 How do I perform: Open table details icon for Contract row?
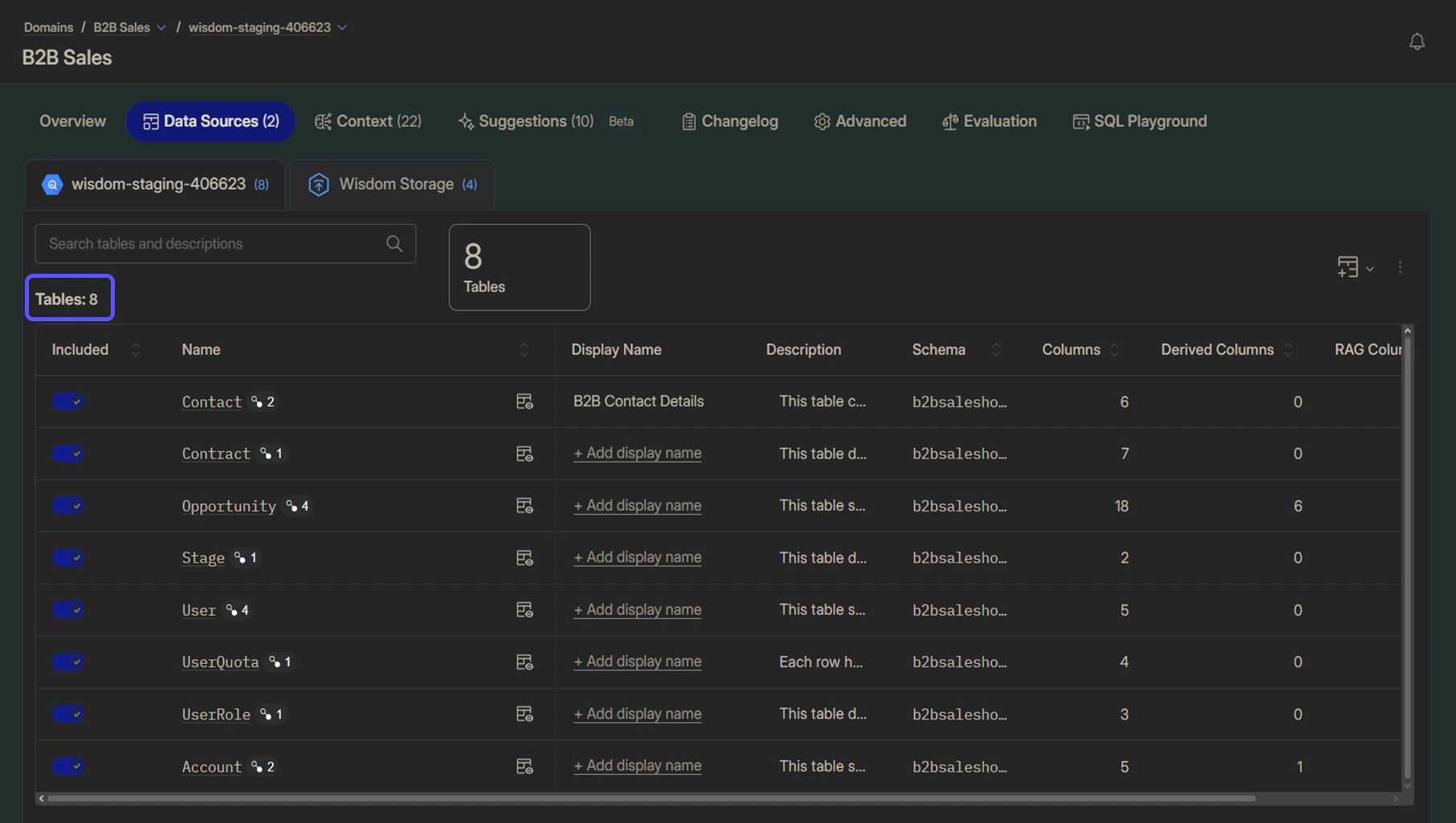coord(524,454)
